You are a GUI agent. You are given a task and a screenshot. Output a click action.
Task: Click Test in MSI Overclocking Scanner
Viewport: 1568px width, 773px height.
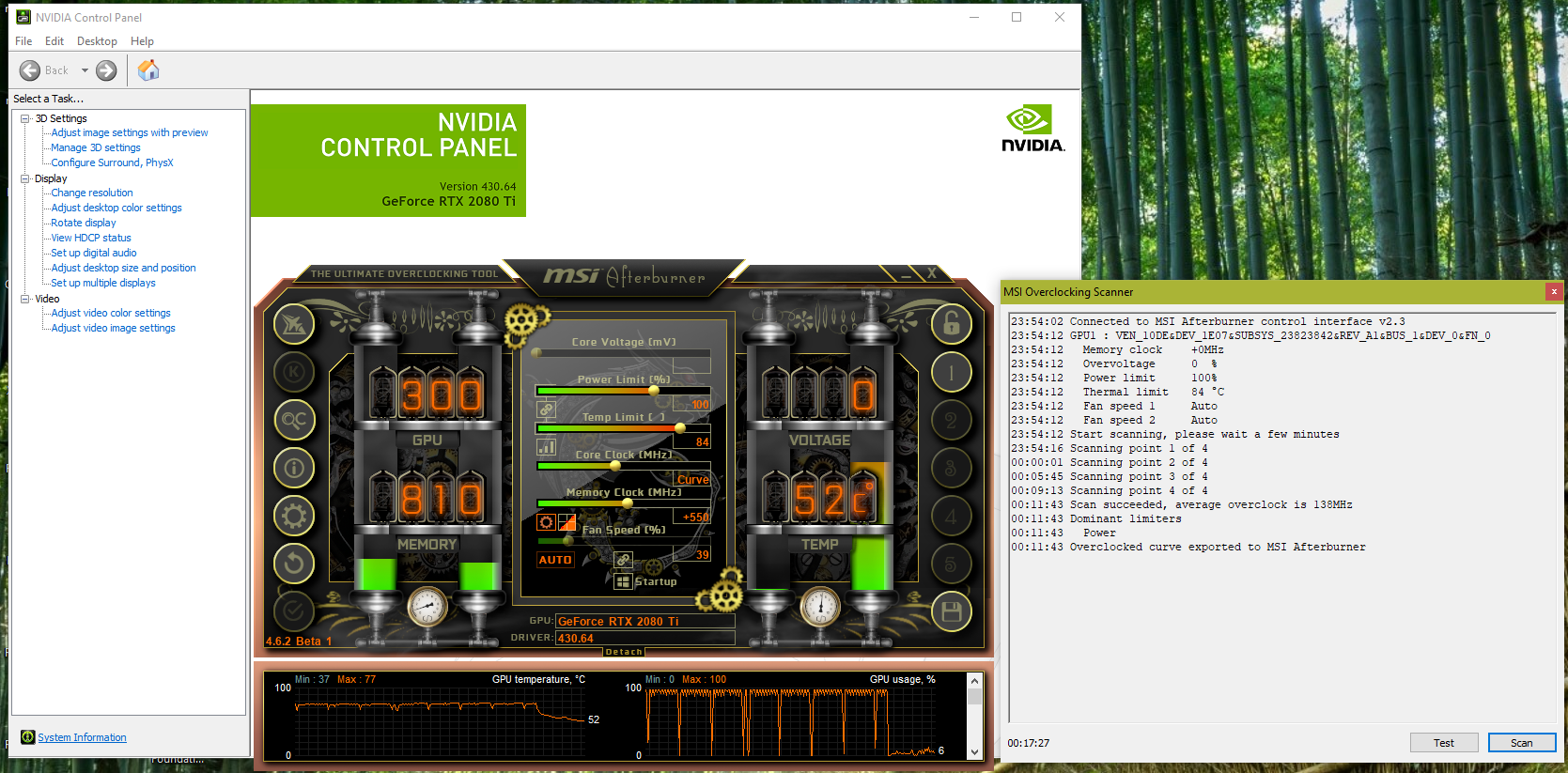point(1444,743)
